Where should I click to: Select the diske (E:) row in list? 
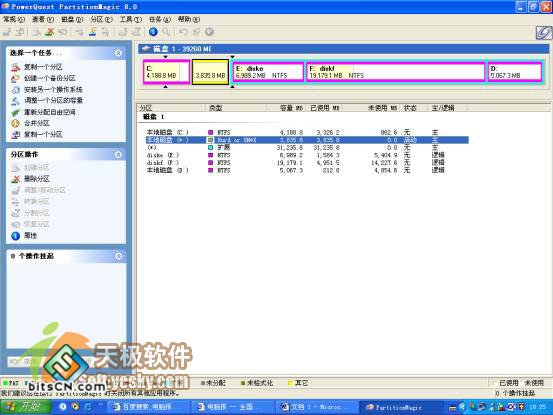307,155
